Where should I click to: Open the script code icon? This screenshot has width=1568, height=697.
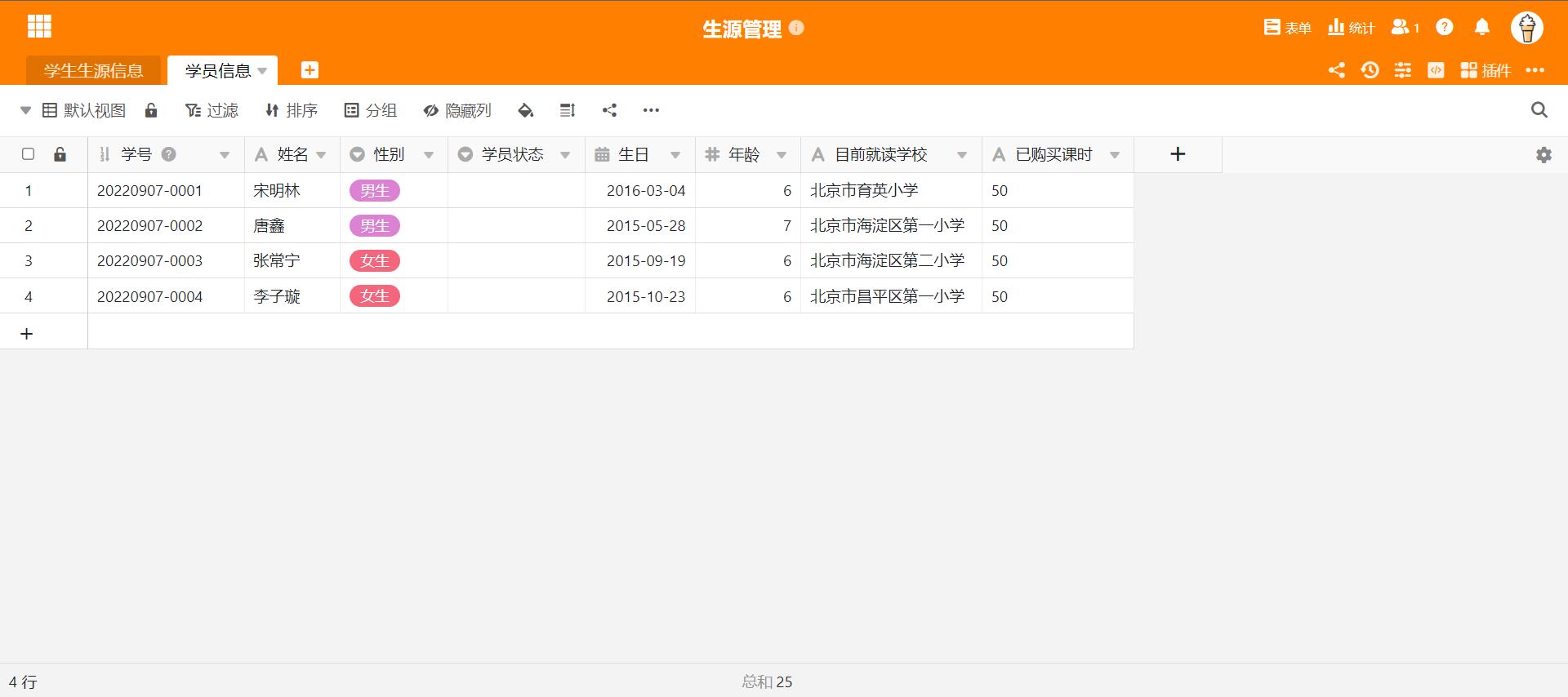point(1436,70)
